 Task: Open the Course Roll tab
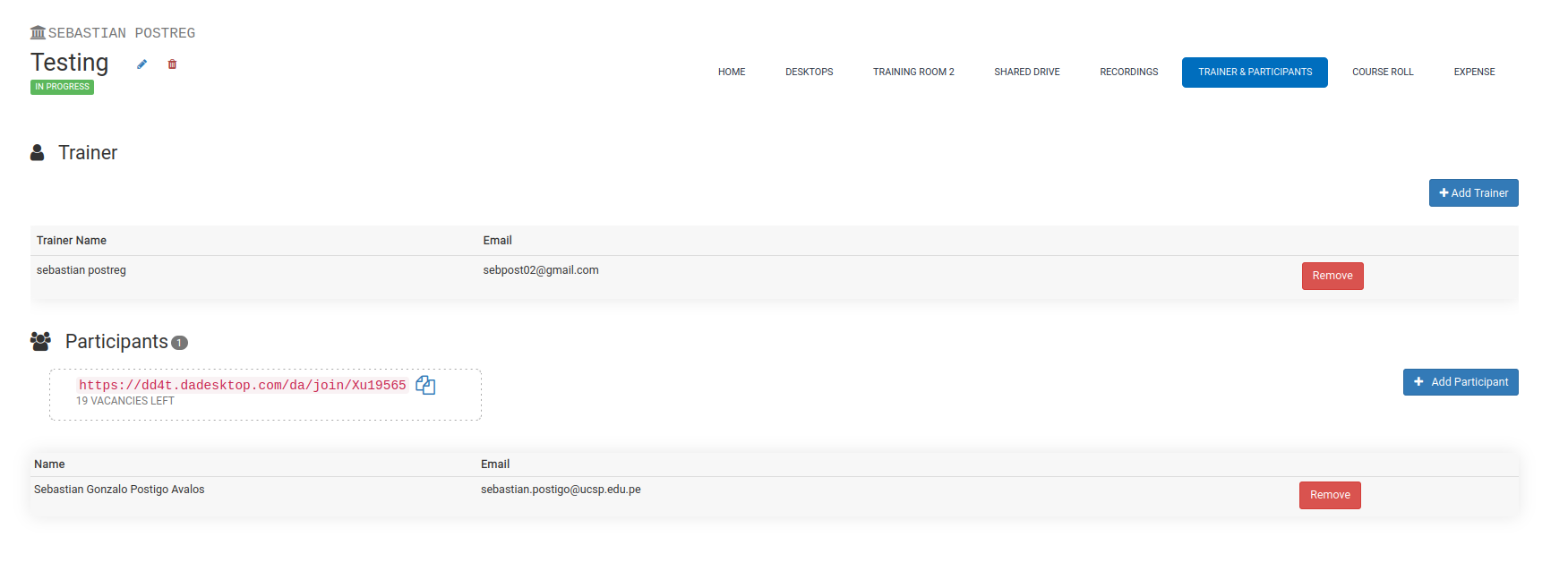(x=1382, y=72)
